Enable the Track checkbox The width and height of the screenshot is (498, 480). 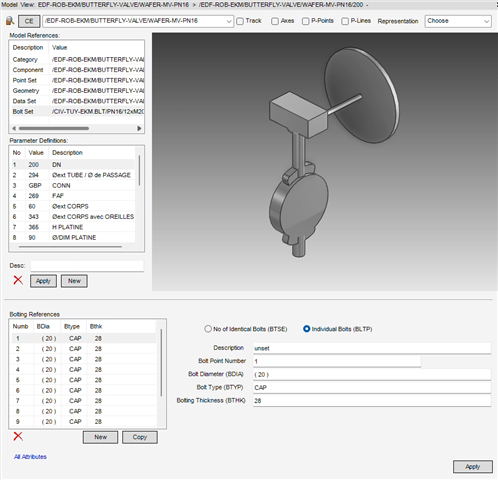(240, 21)
